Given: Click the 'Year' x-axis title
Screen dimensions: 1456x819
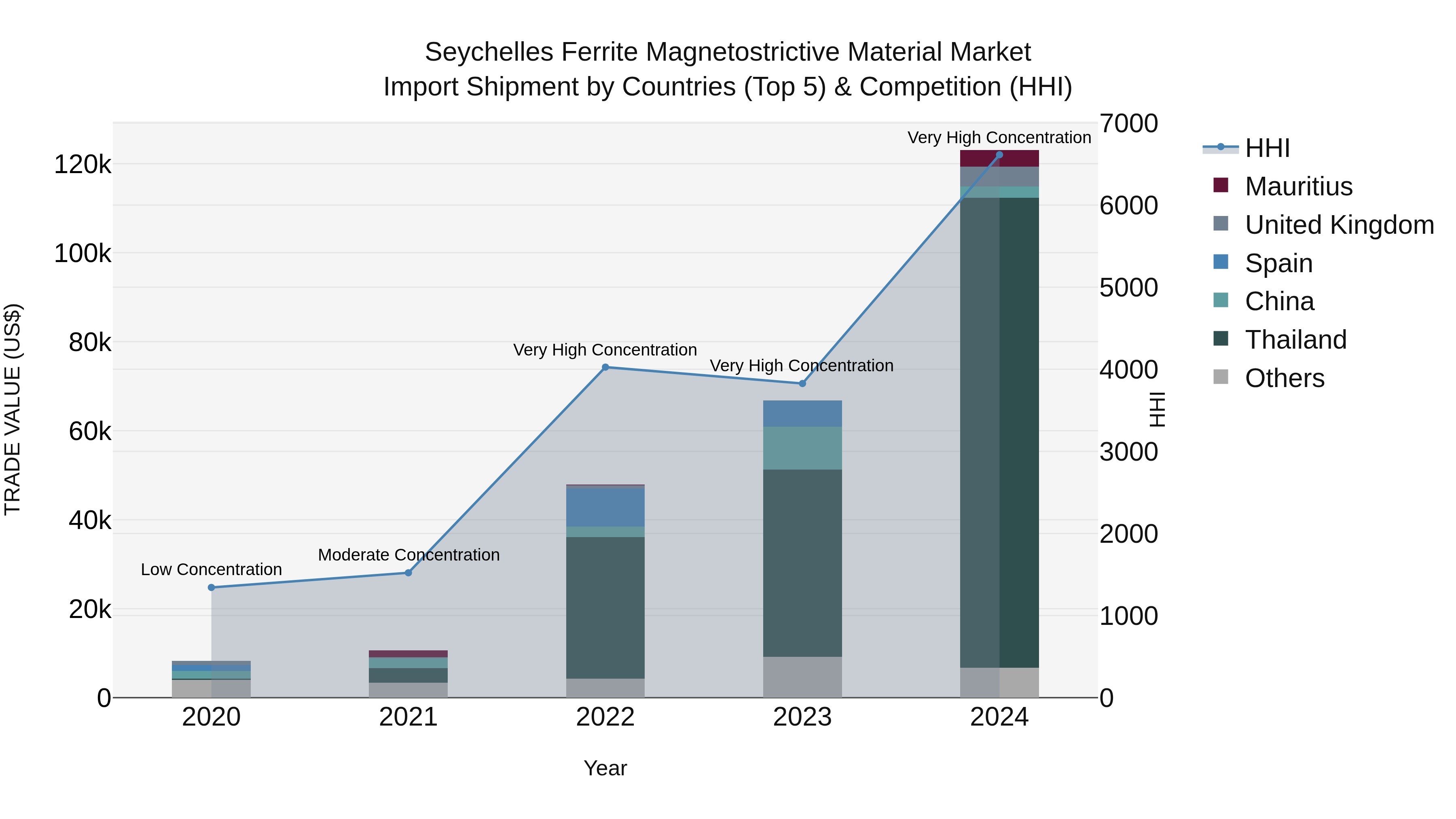Looking at the screenshot, I should tap(605, 768).
